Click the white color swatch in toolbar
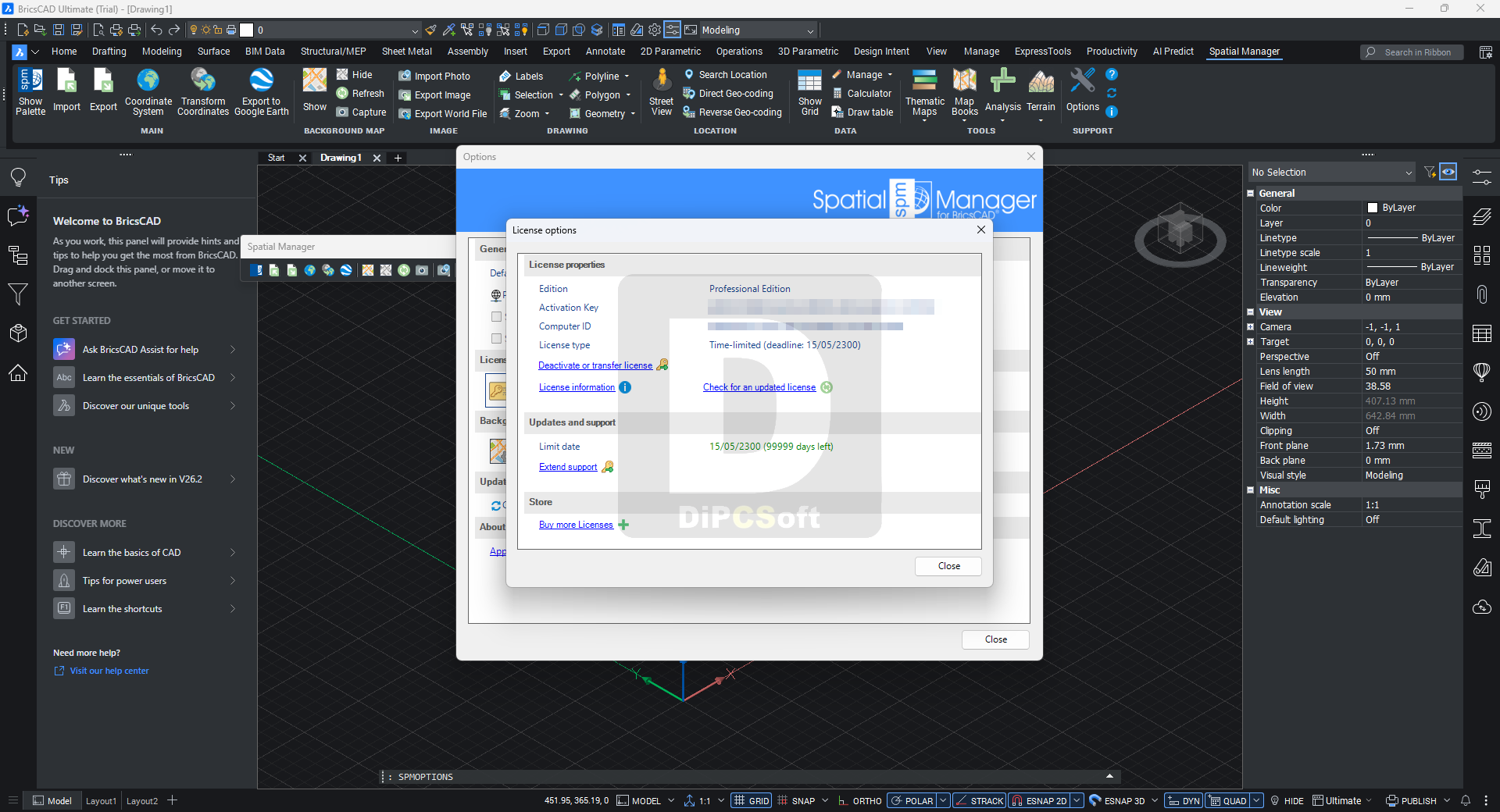Screen dimensions: 1500x812 [247, 30]
